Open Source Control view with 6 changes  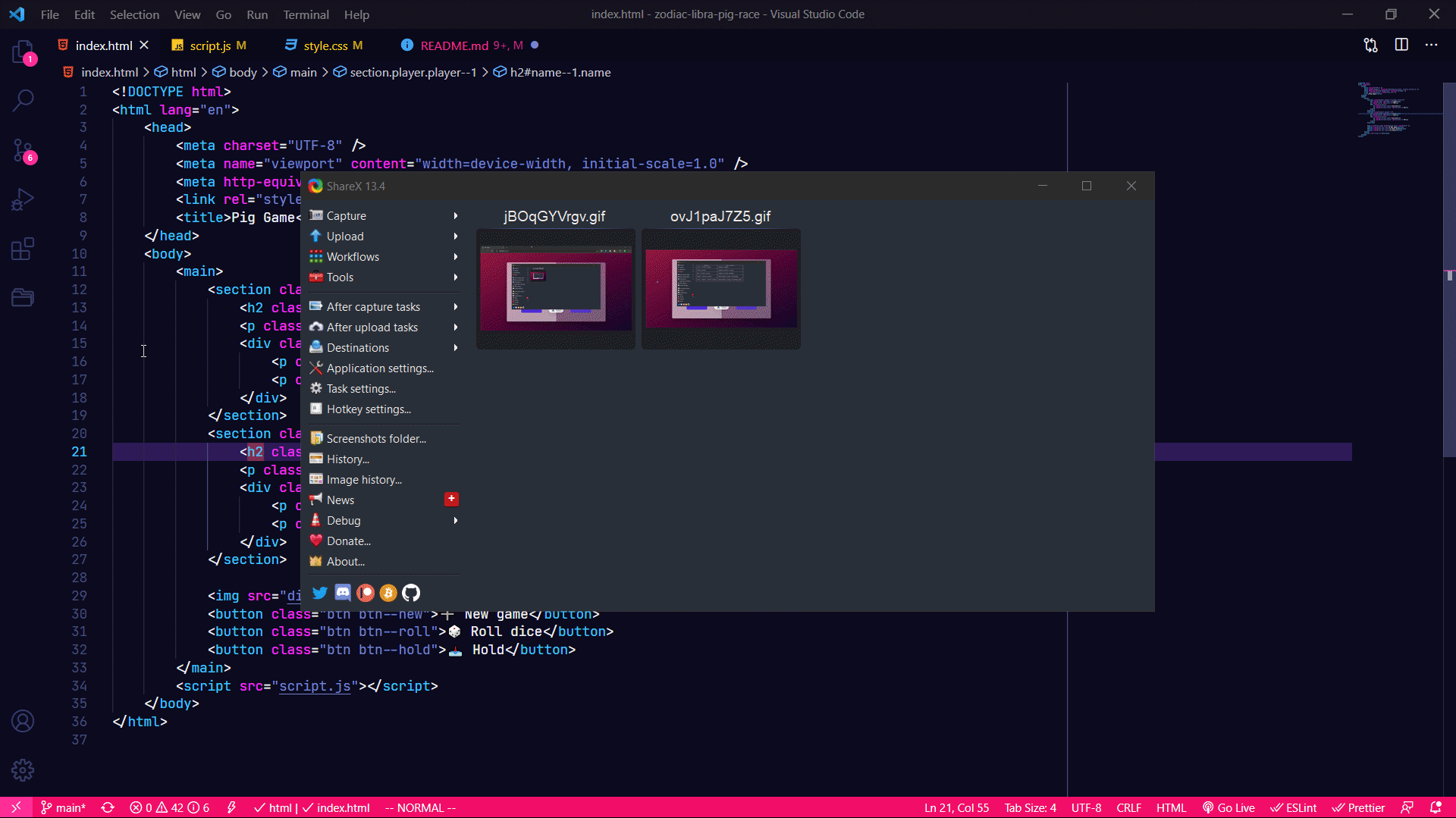point(23,151)
